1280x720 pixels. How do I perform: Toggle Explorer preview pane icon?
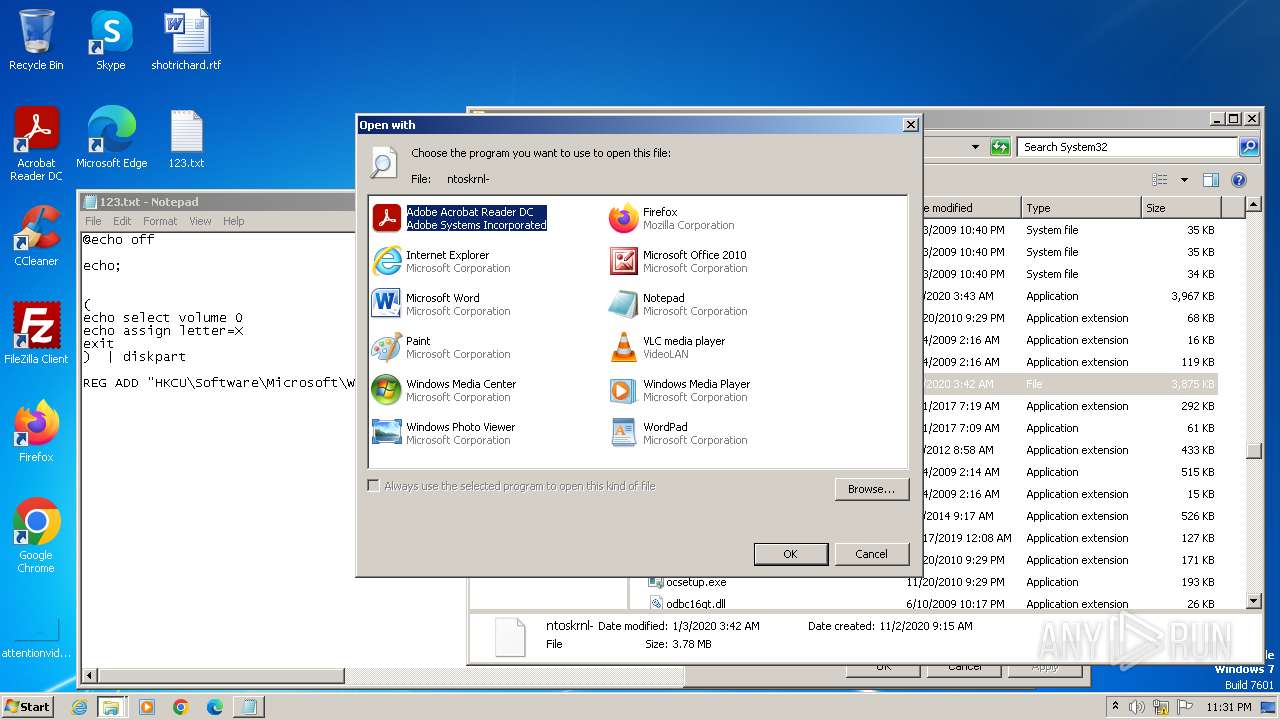[x=1211, y=180]
